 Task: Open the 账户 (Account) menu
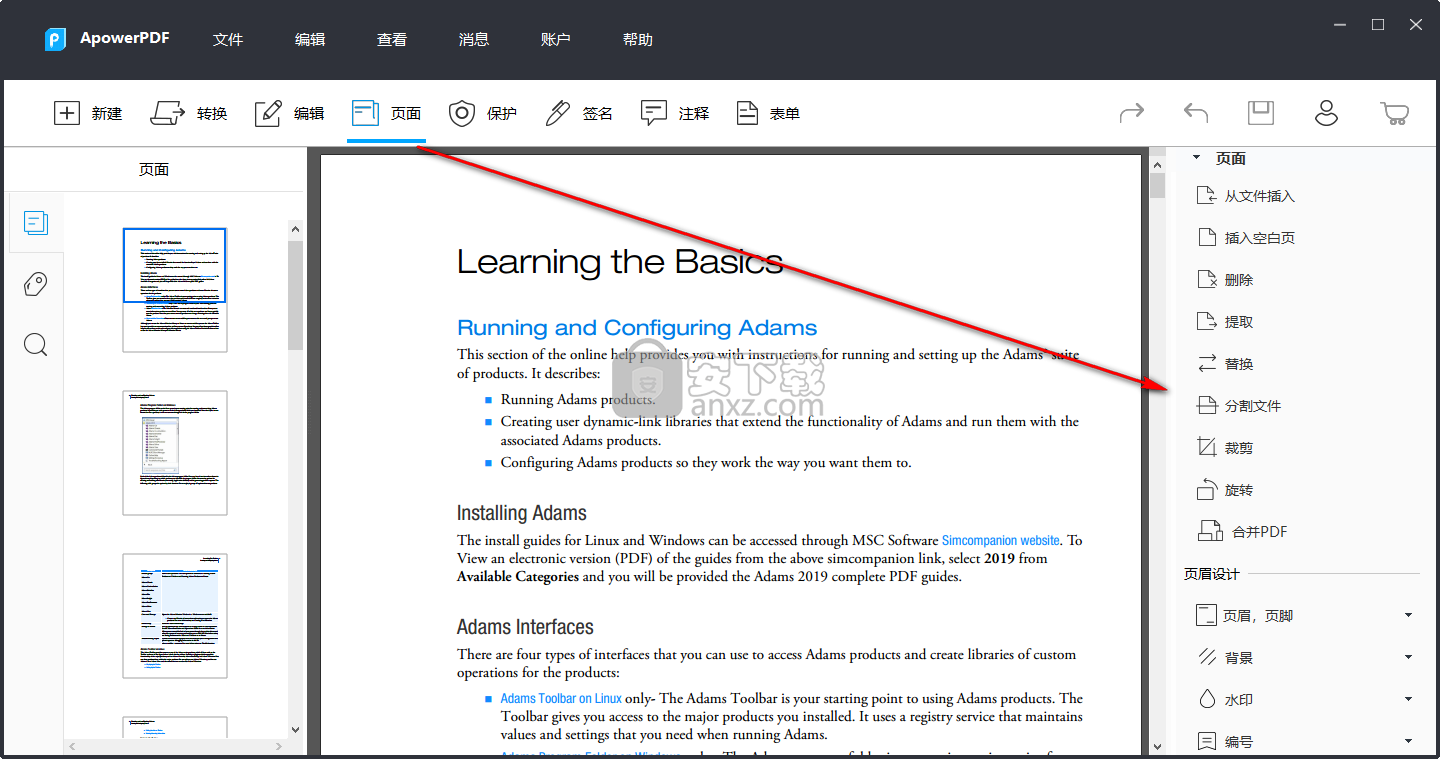click(x=556, y=40)
